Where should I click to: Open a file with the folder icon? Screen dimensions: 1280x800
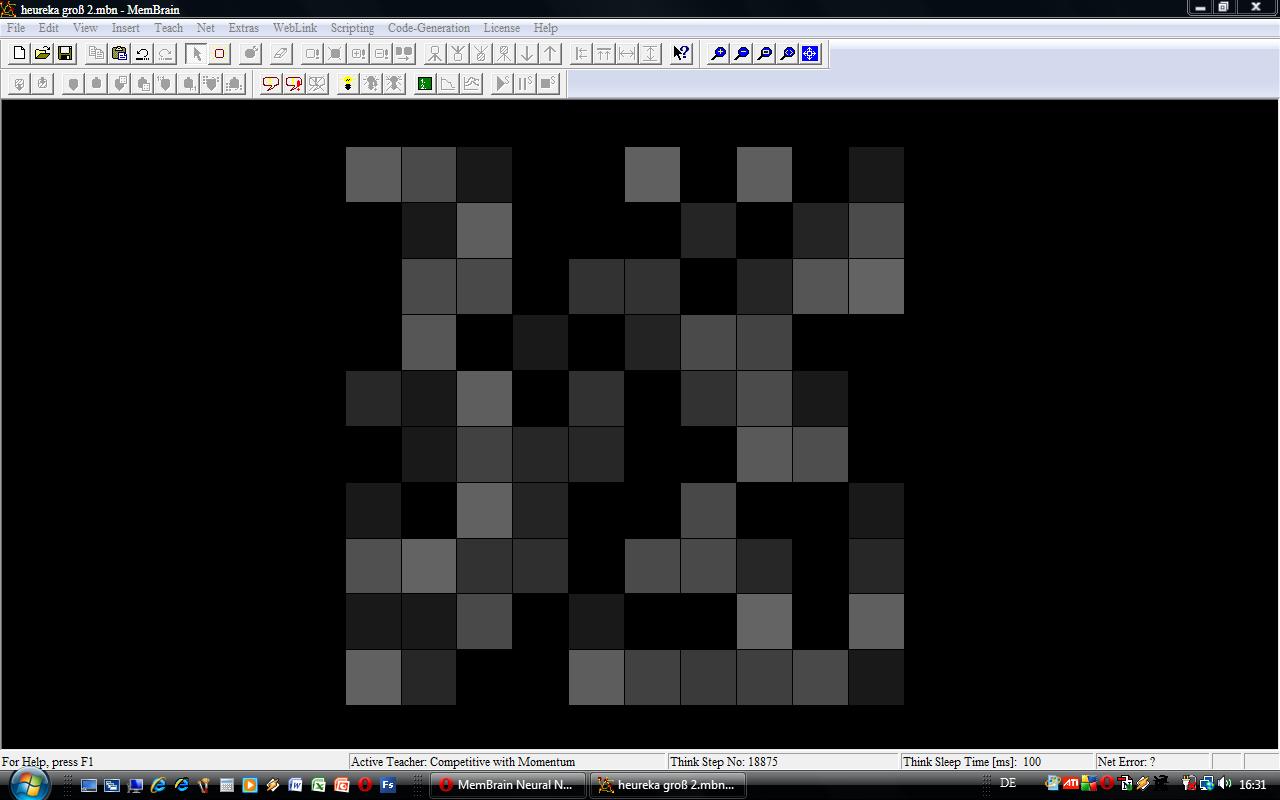click(x=42, y=54)
